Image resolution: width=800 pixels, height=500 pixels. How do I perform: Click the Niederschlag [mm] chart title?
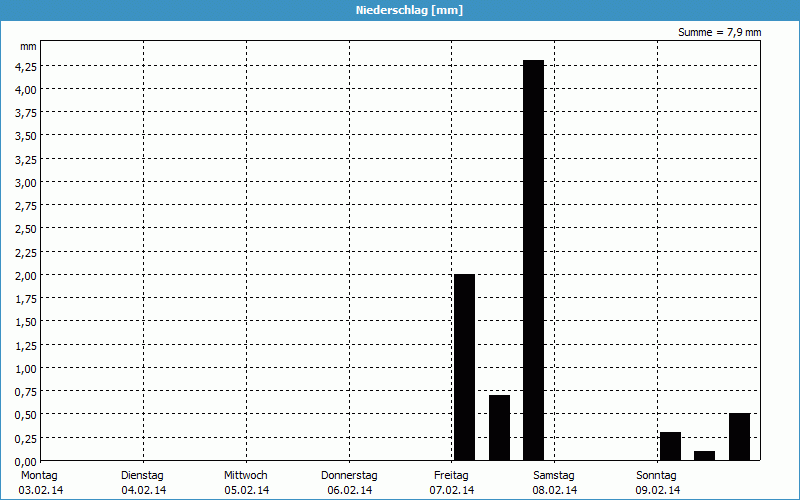(409, 10)
